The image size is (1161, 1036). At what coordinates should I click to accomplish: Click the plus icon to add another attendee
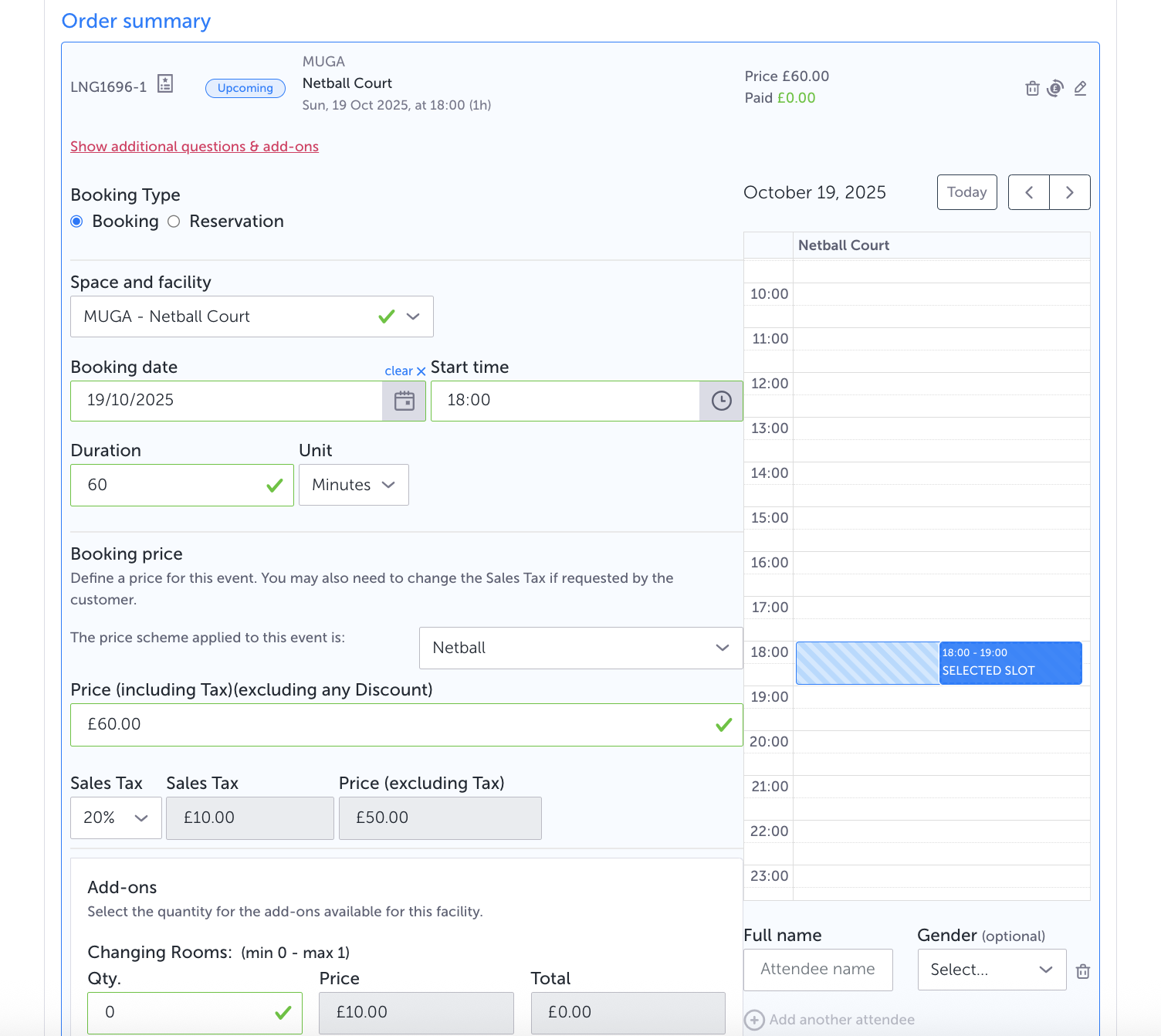click(x=754, y=1020)
